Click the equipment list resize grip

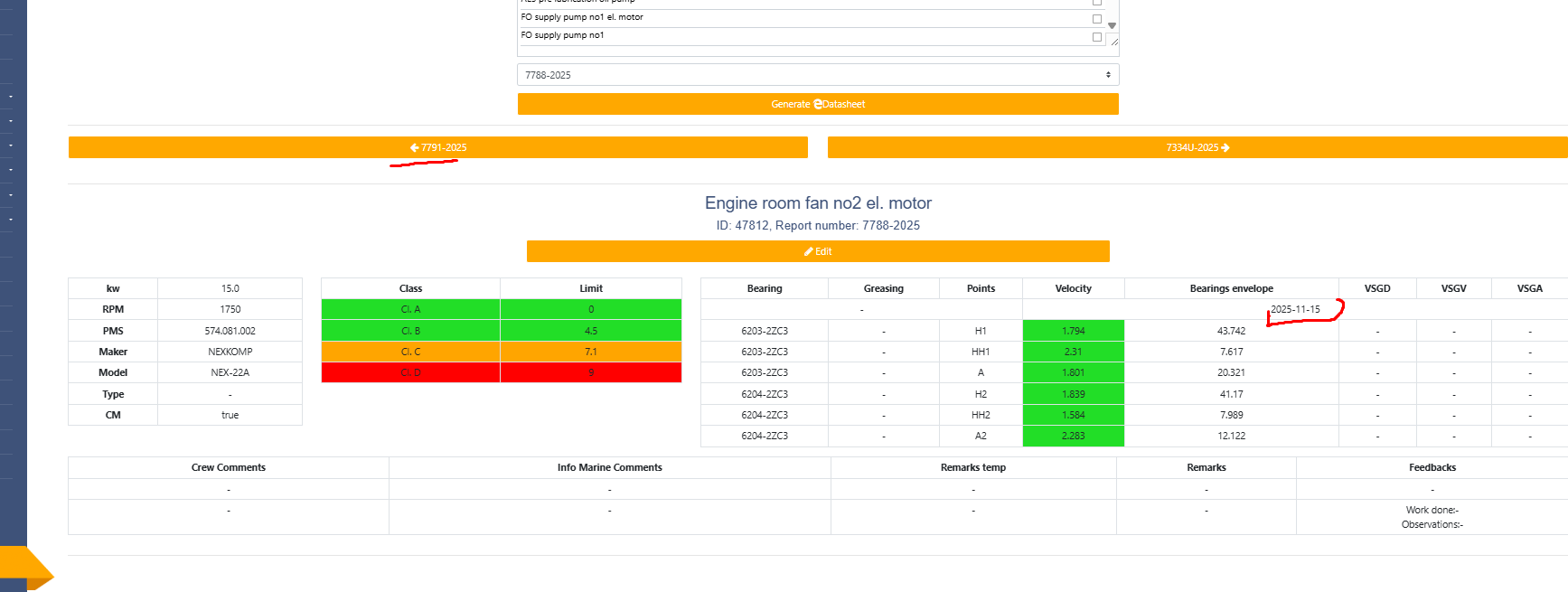tap(1113, 41)
